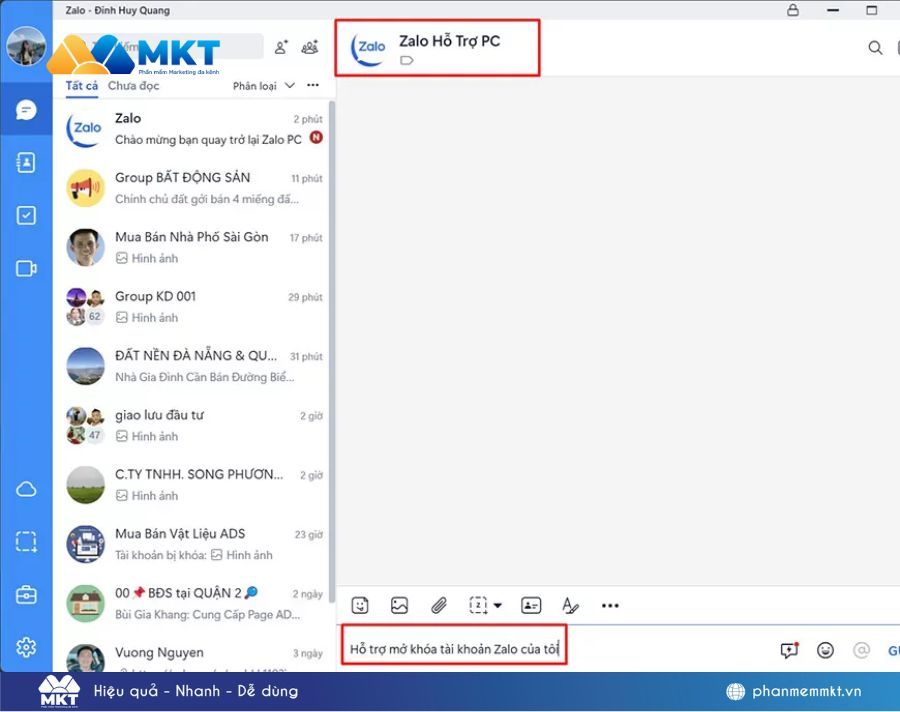The height and width of the screenshot is (712, 900).
Task: Search within the conversation
Action: click(875, 48)
